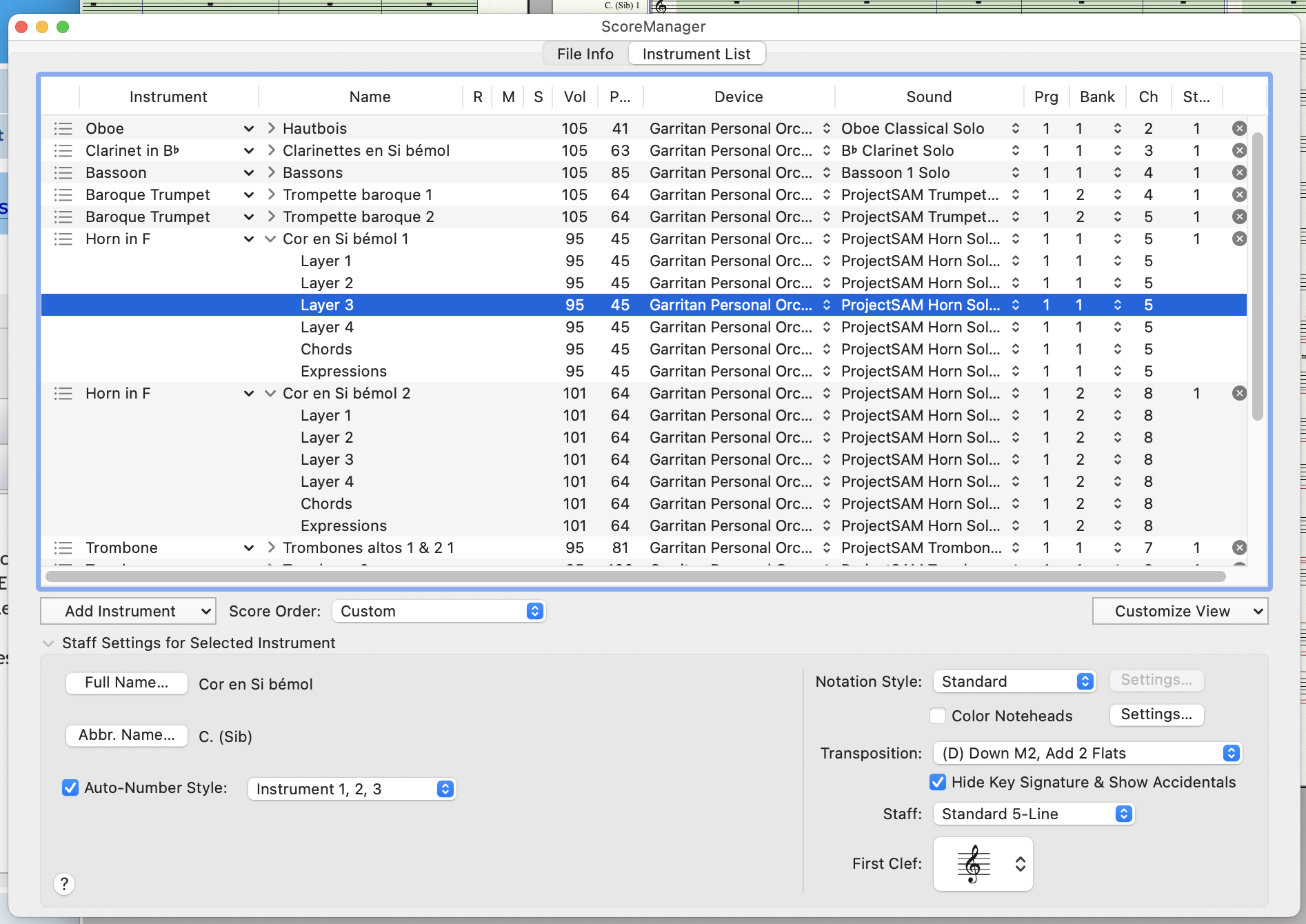This screenshot has height=924, width=1306.
Task: Select the Layer 4 row under Cor 1
Action: pyautogui.click(x=327, y=328)
